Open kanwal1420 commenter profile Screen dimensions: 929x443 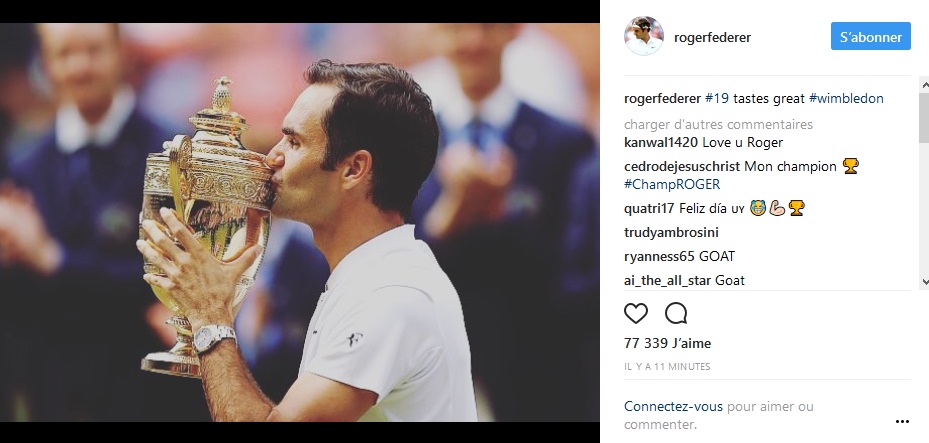tap(661, 142)
